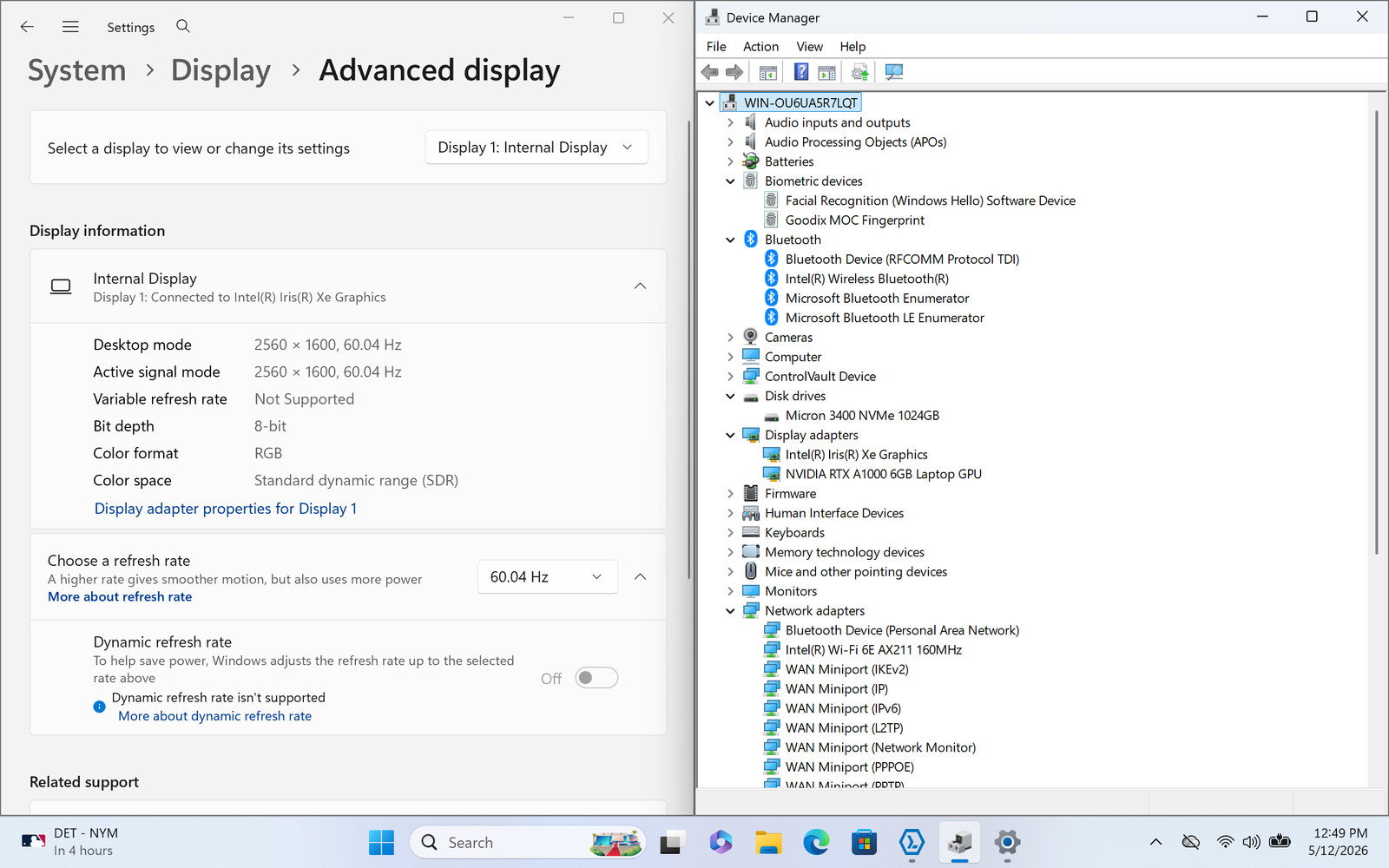
Task: Select Intel(R) Wi-Fi 6E AX211 160MHz adapter
Action: point(873,650)
